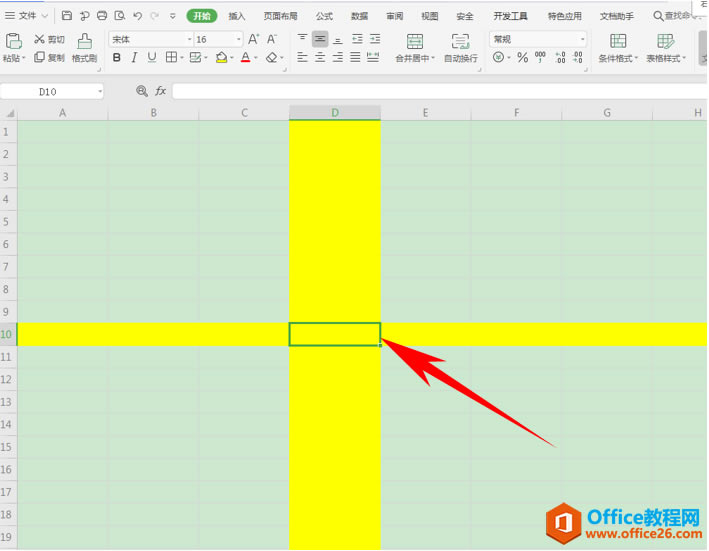The height and width of the screenshot is (551, 709).
Task: Switch to the 视图 (View) tab
Action: (430, 16)
